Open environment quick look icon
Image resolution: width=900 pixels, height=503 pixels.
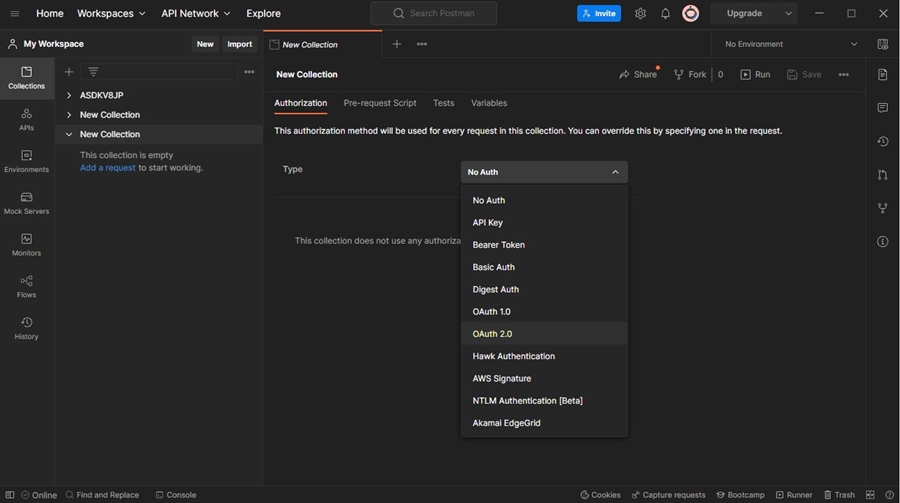click(x=883, y=44)
